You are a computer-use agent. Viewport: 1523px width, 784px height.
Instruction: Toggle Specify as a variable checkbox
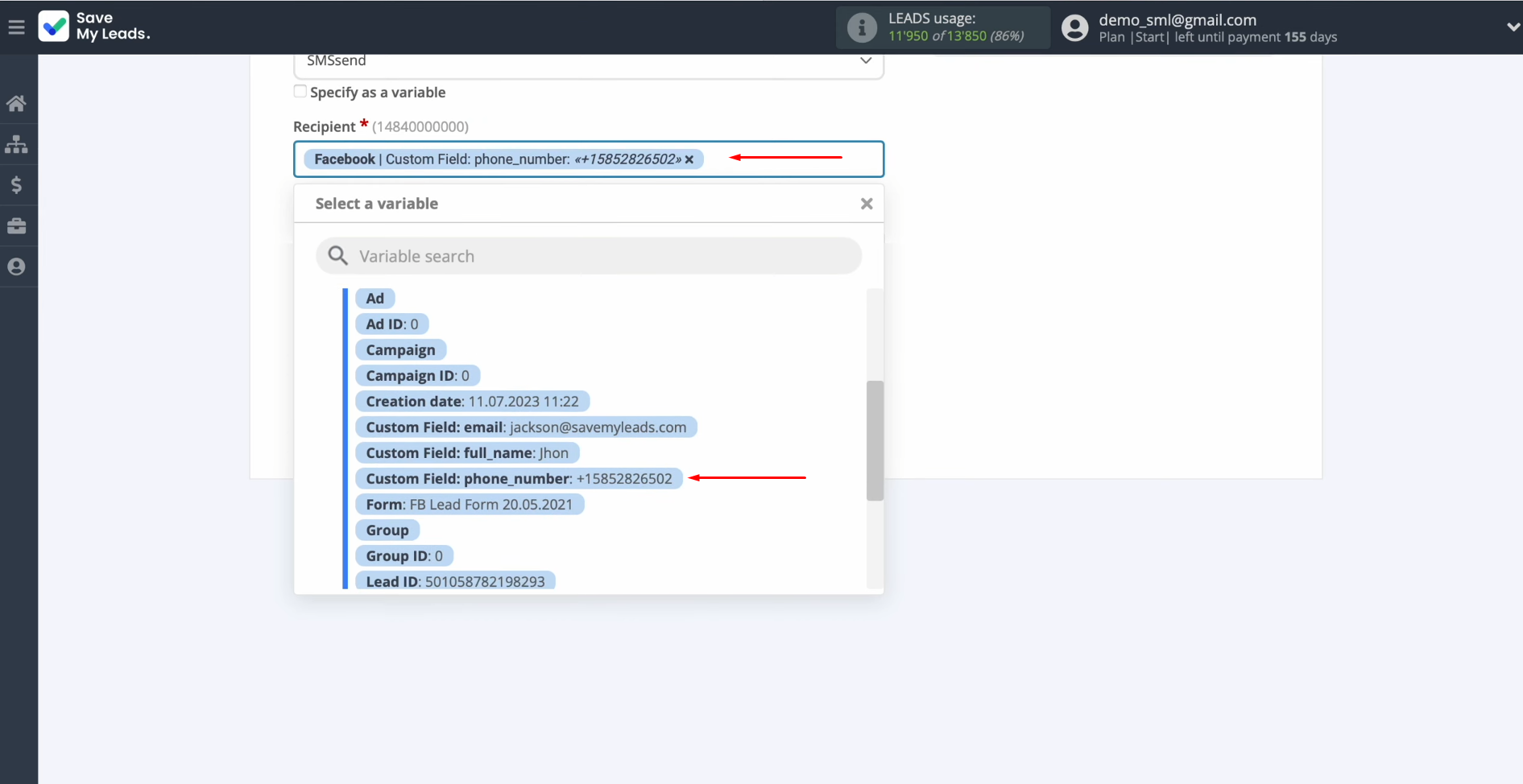click(300, 92)
